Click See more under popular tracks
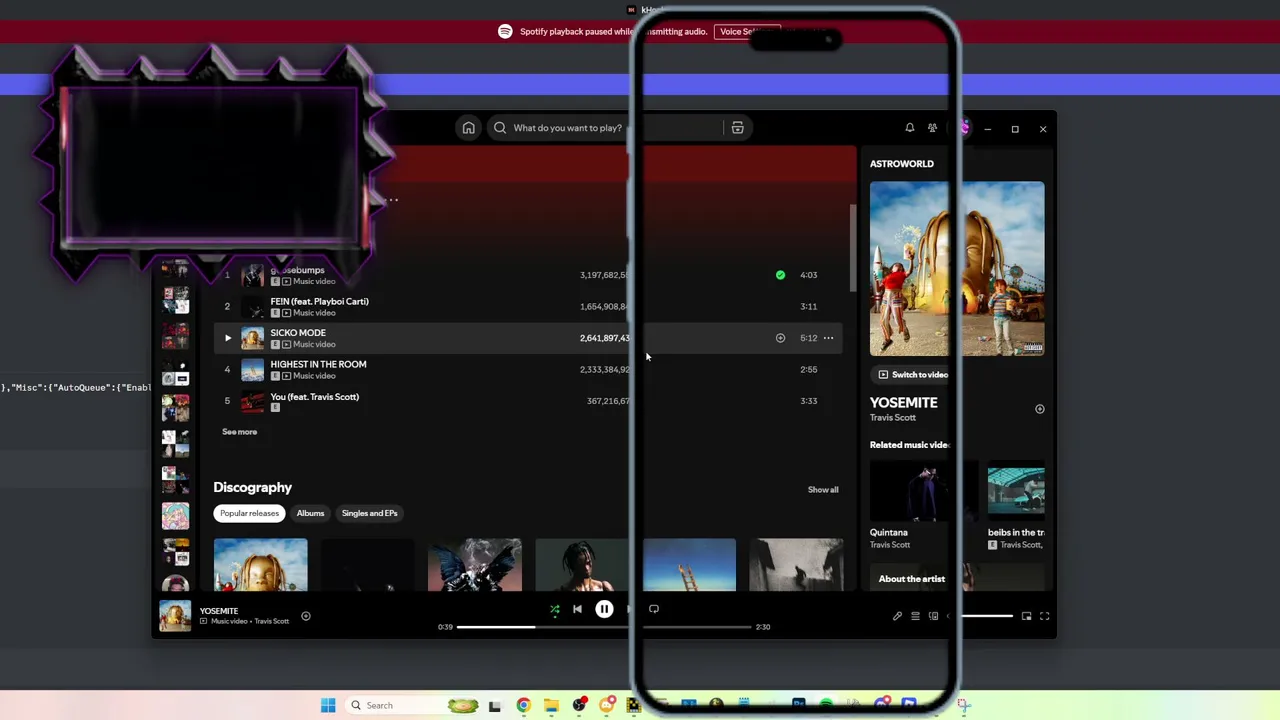Image resolution: width=1280 pixels, height=720 pixels. pos(239,432)
